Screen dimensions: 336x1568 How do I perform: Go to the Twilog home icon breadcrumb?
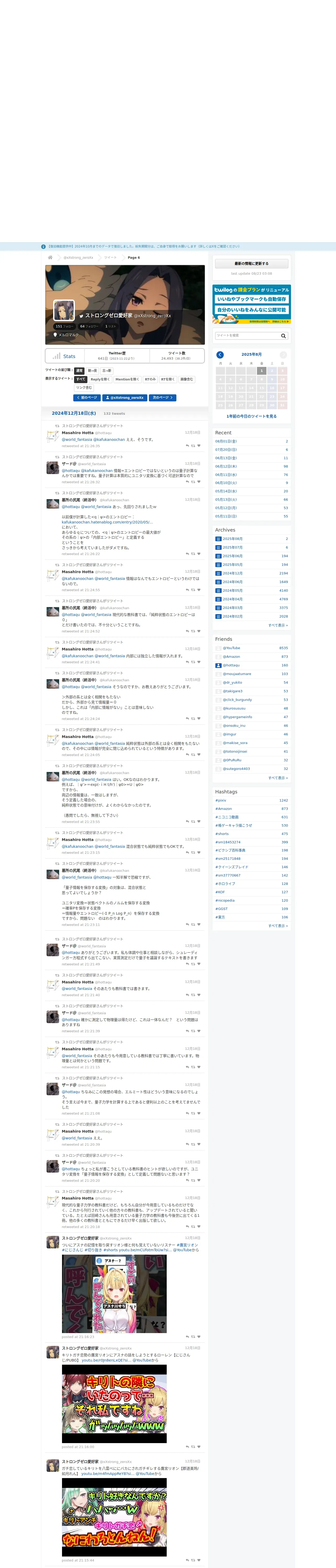[x=50, y=257]
